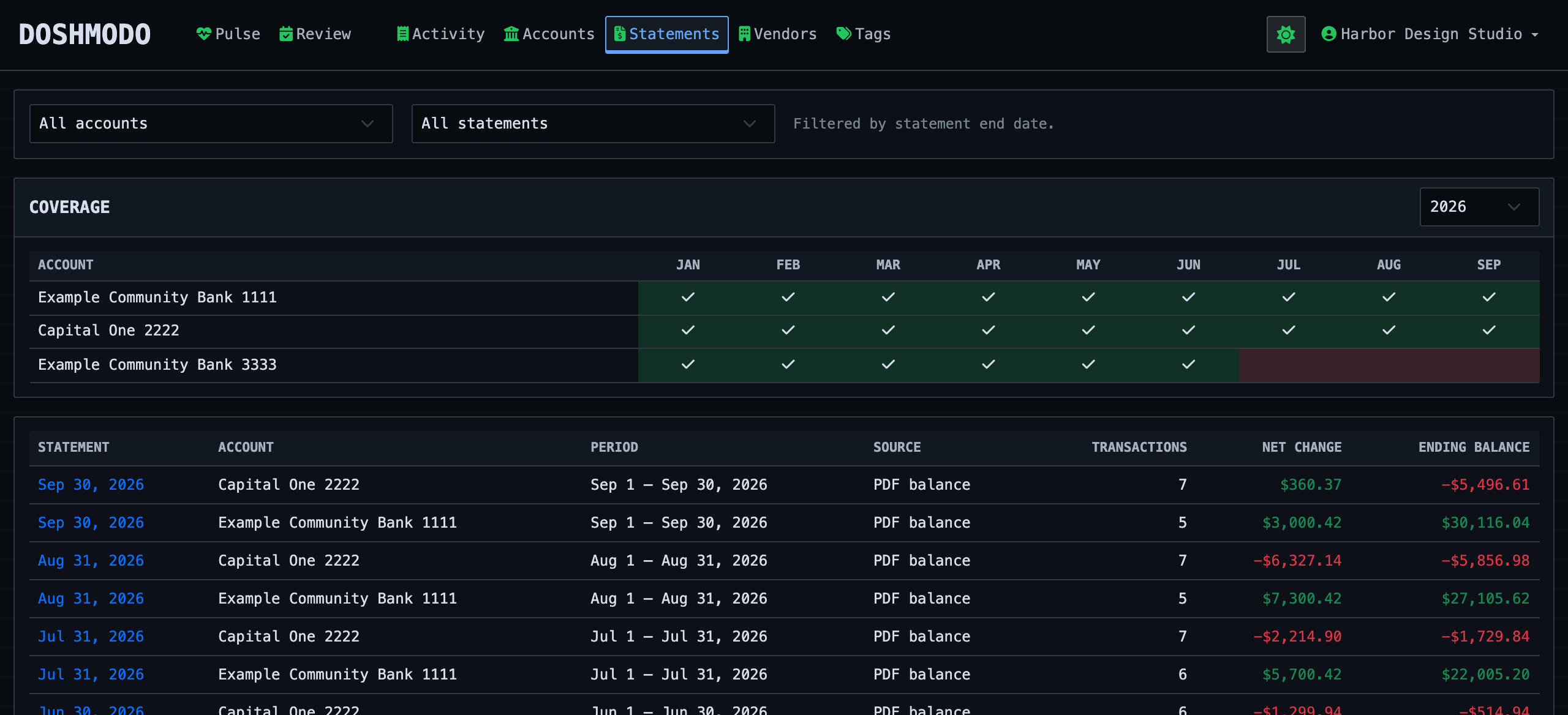Click the user avatar icon

[x=1329, y=34]
